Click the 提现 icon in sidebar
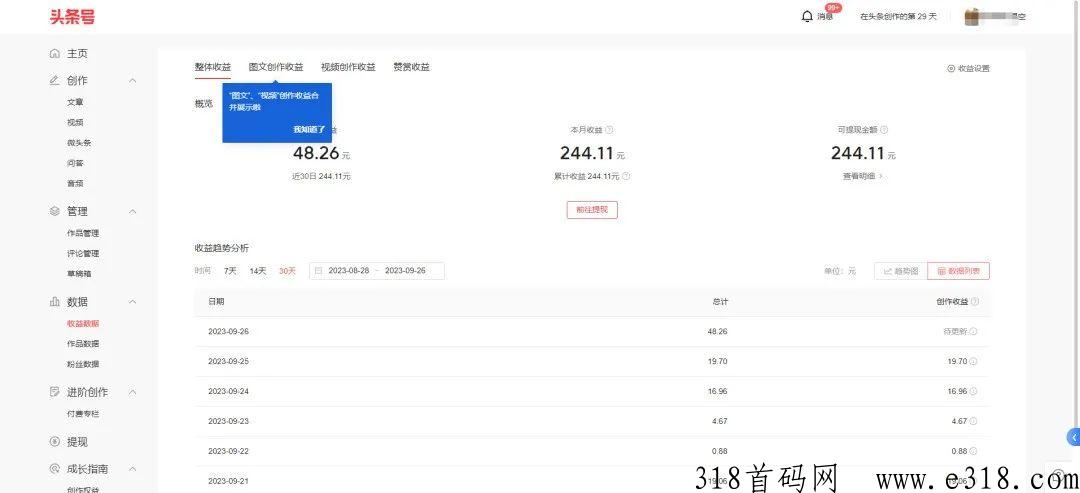 pos(55,441)
